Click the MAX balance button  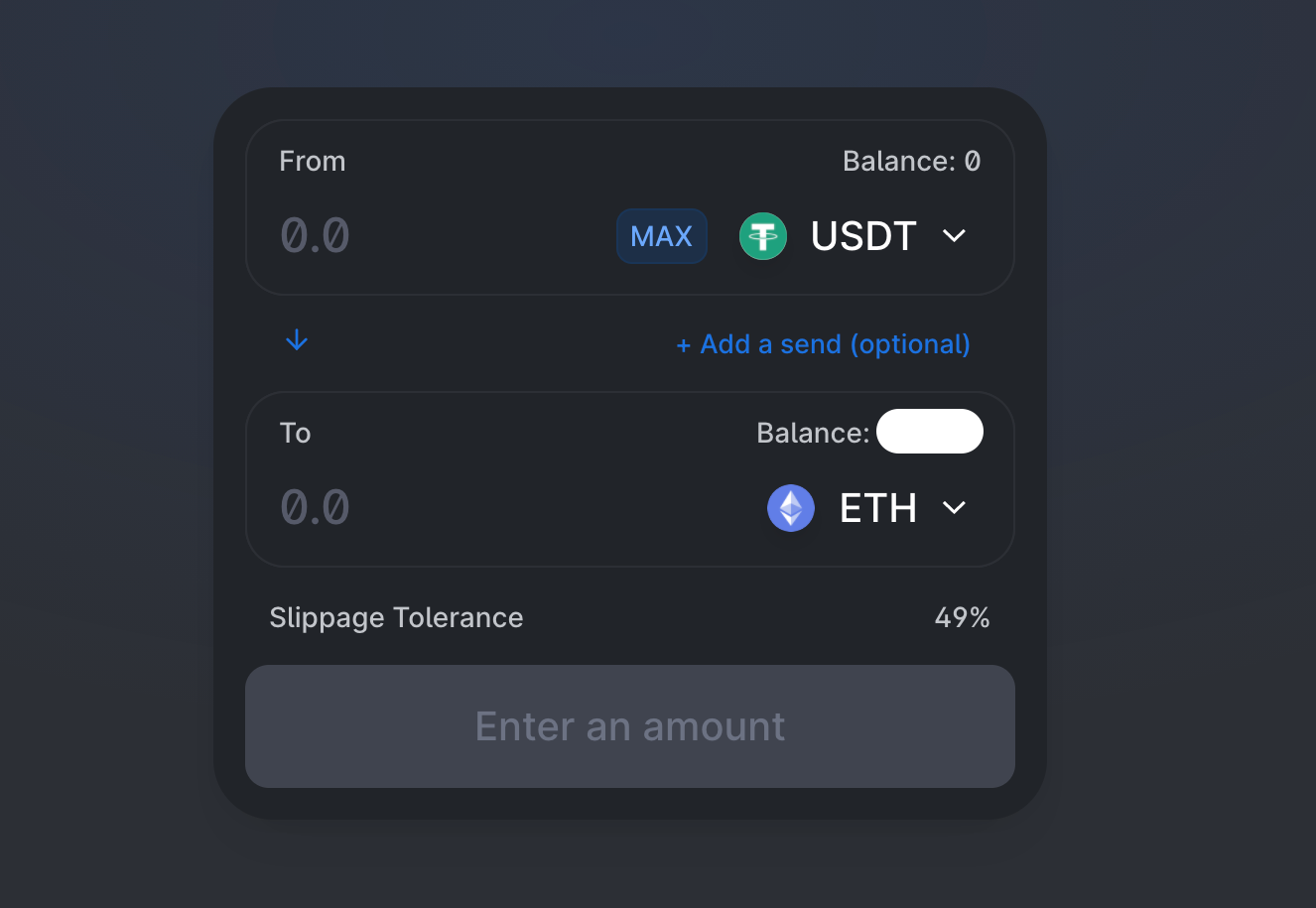click(661, 236)
